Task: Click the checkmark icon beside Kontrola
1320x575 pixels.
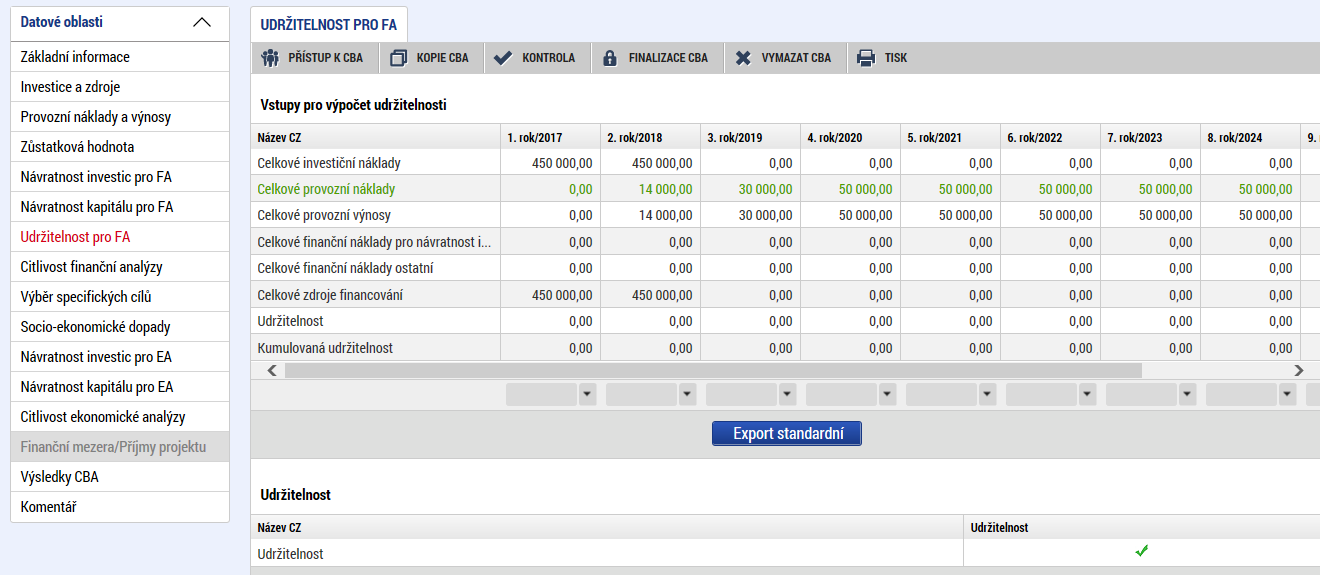Action: click(x=504, y=58)
